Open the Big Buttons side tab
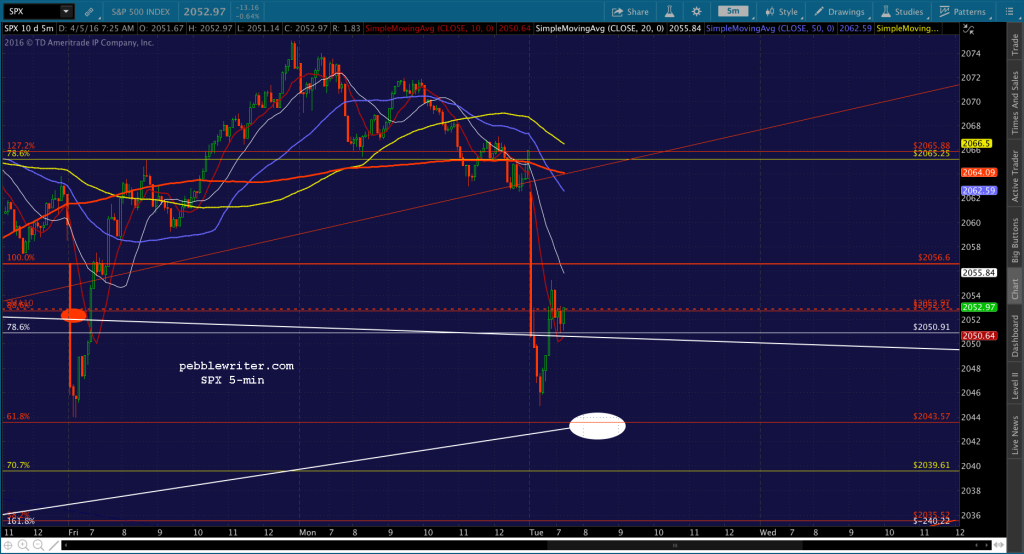 [x=1015, y=240]
